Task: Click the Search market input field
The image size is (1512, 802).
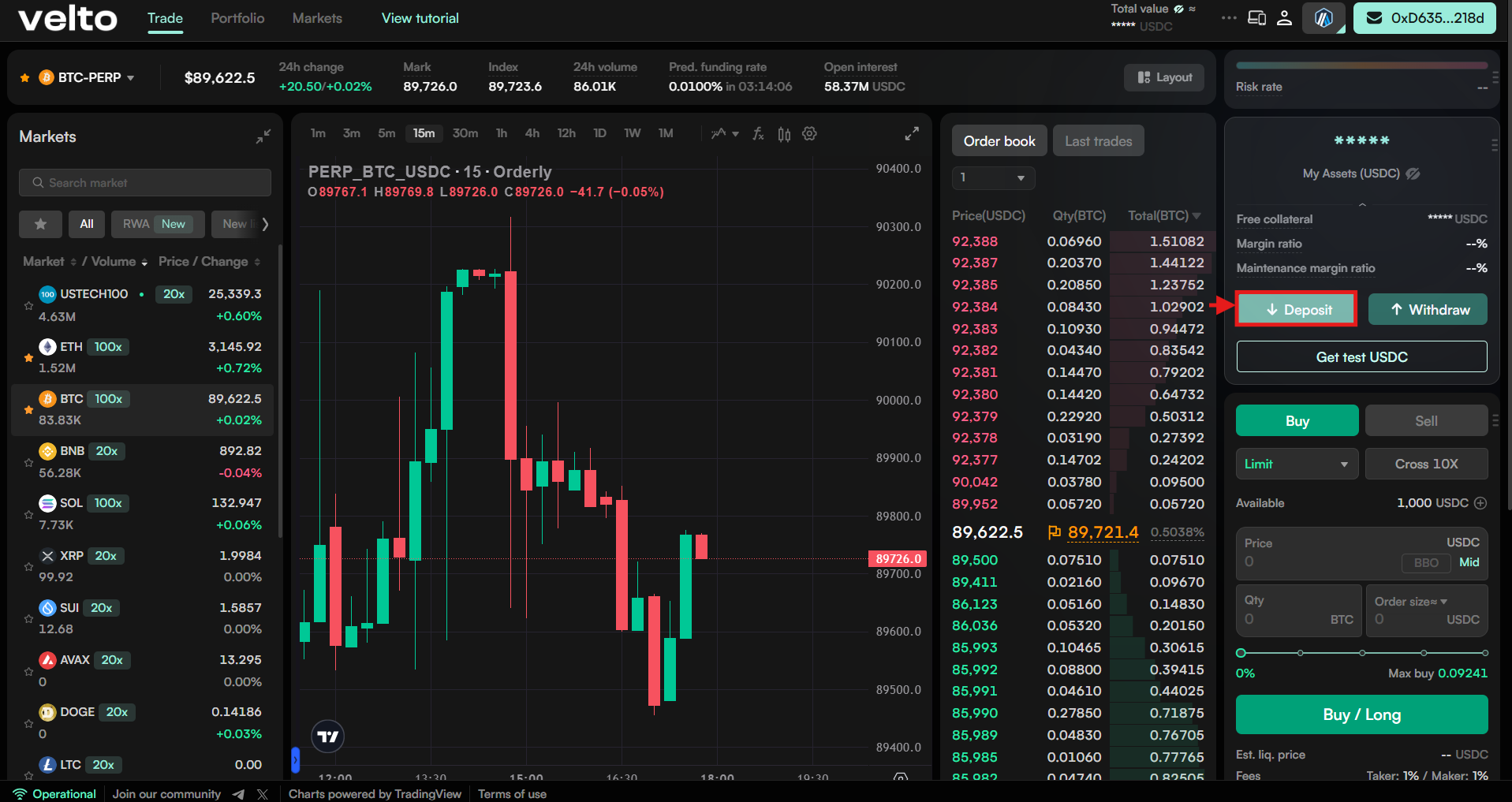Action: pos(144,182)
